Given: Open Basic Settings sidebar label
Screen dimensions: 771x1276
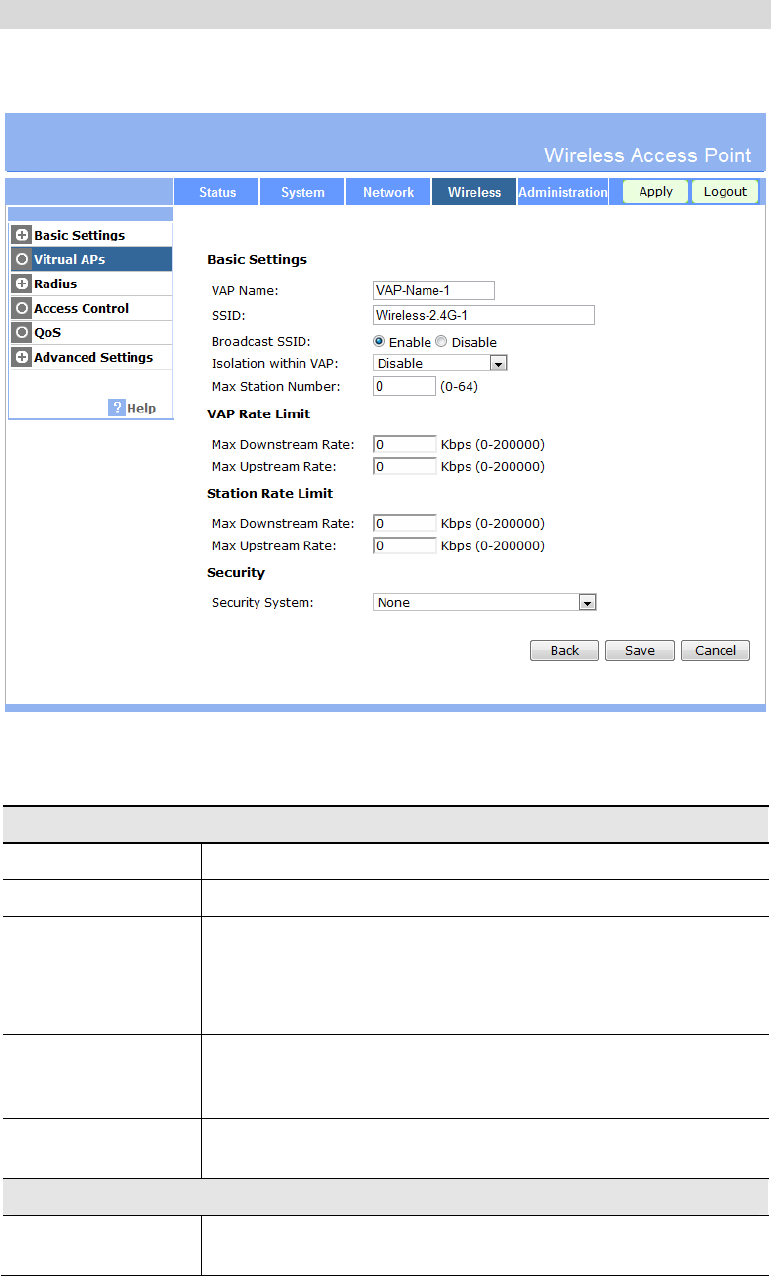Looking at the screenshot, I should point(80,235).
